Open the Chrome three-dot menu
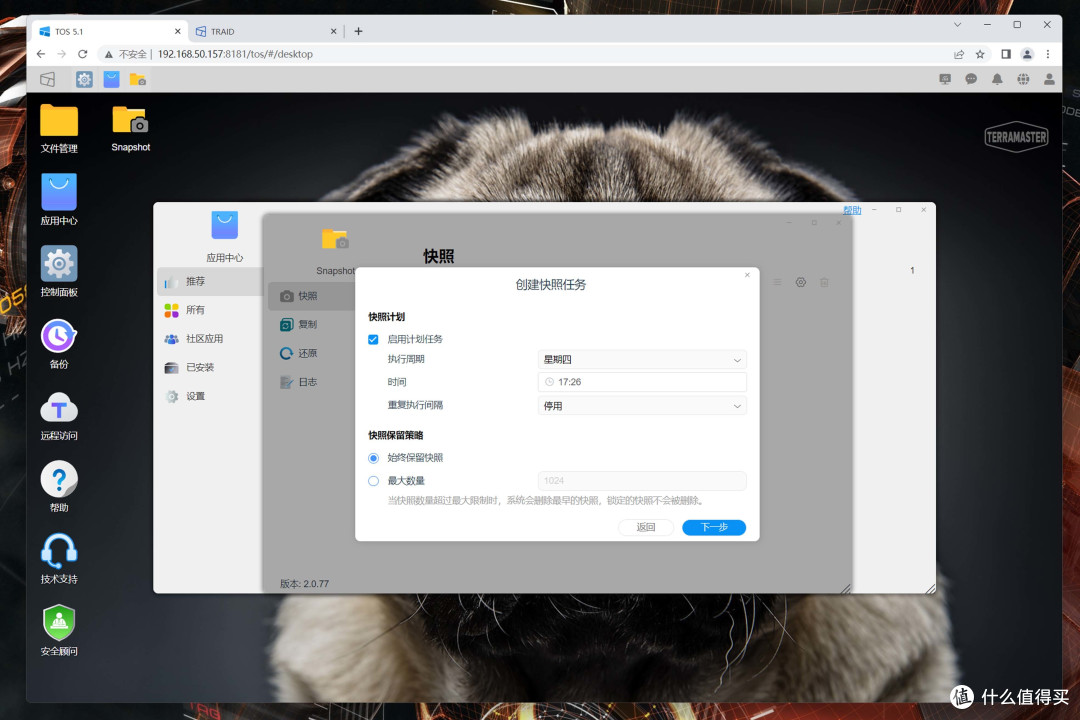This screenshot has width=1080, height=720. 1048,54
